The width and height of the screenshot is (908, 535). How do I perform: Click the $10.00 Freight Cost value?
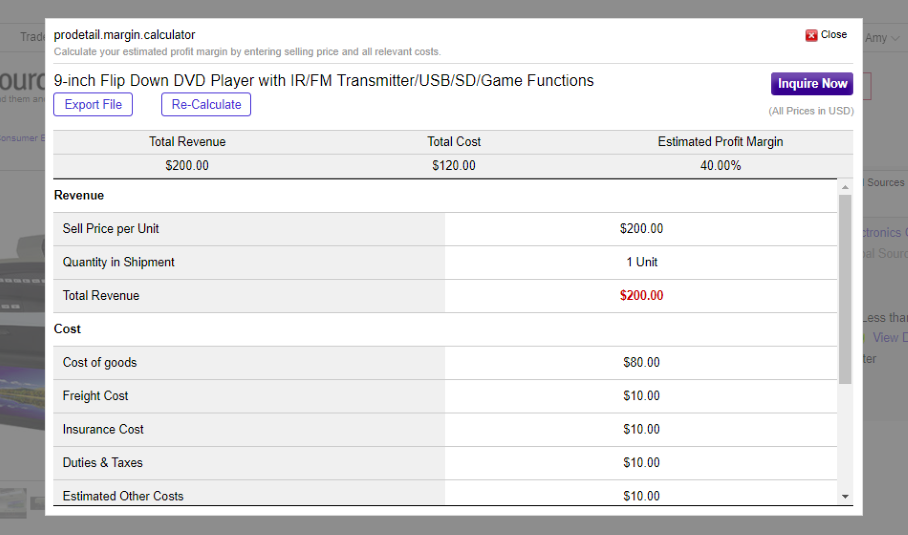coord(641,396)
